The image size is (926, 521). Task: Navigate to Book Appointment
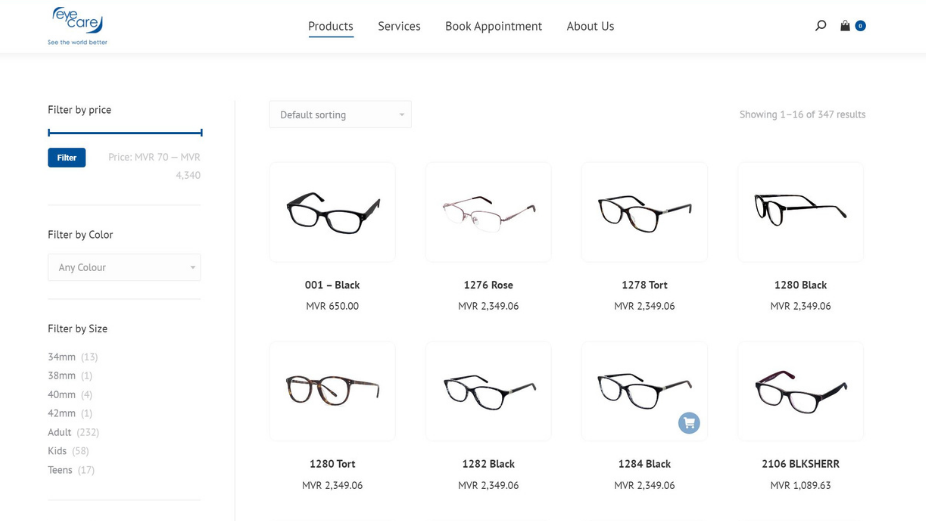tap(493, 27)
